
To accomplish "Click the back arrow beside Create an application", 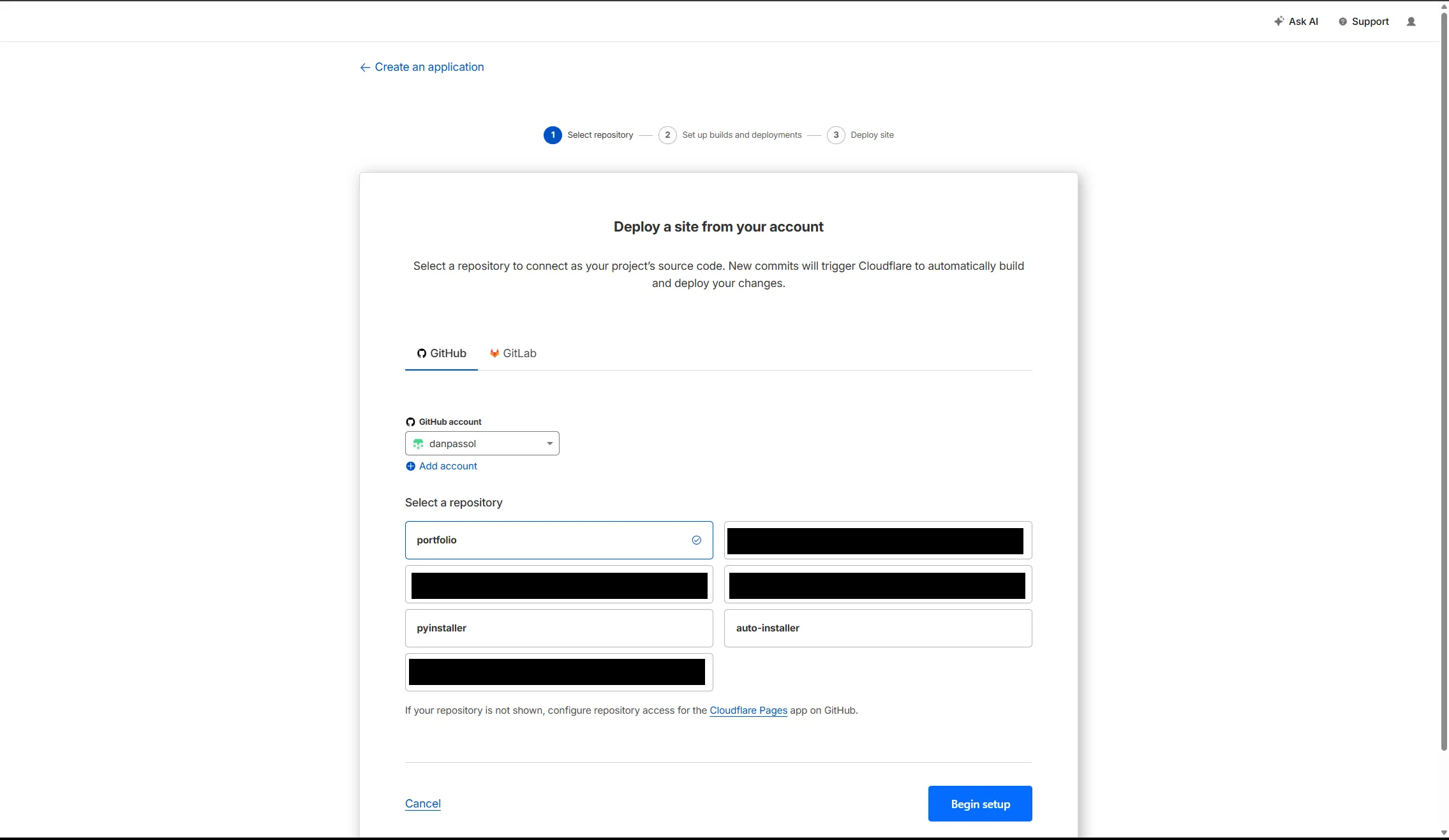I will pyautogui.click(x=365, y=68).
